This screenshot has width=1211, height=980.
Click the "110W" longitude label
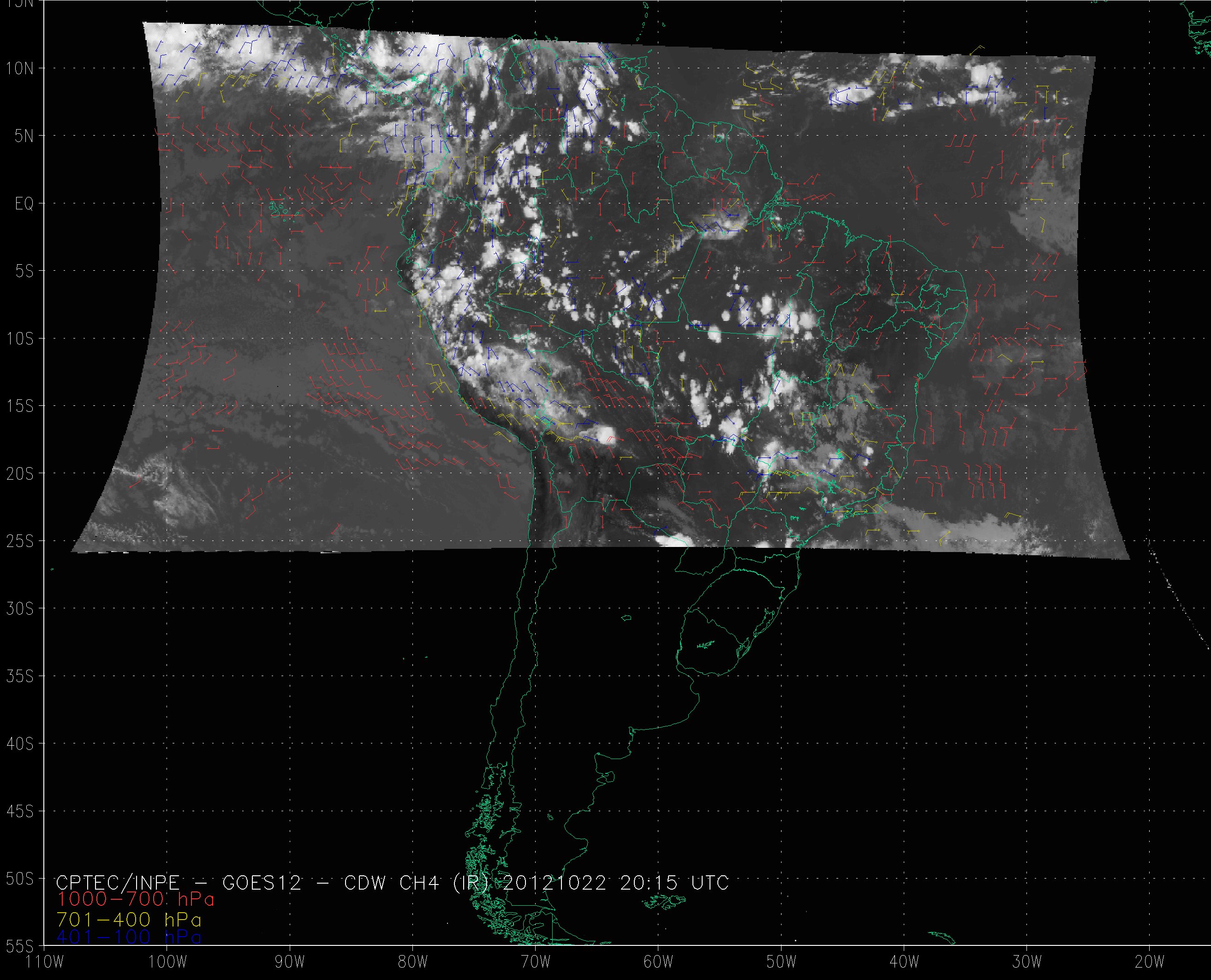coord(45,962)
